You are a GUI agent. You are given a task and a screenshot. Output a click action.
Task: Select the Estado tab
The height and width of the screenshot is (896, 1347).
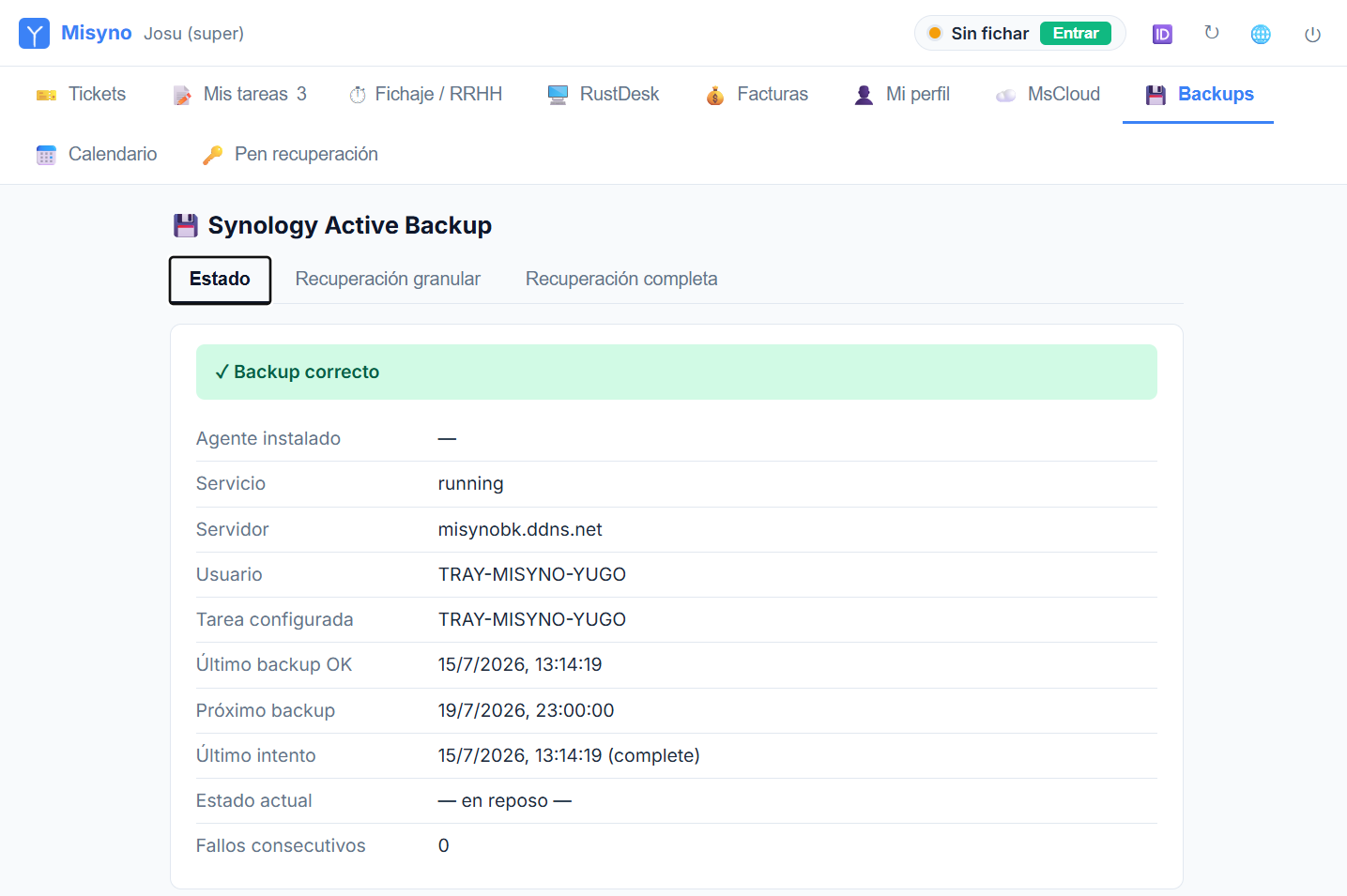tap(220, 280)
